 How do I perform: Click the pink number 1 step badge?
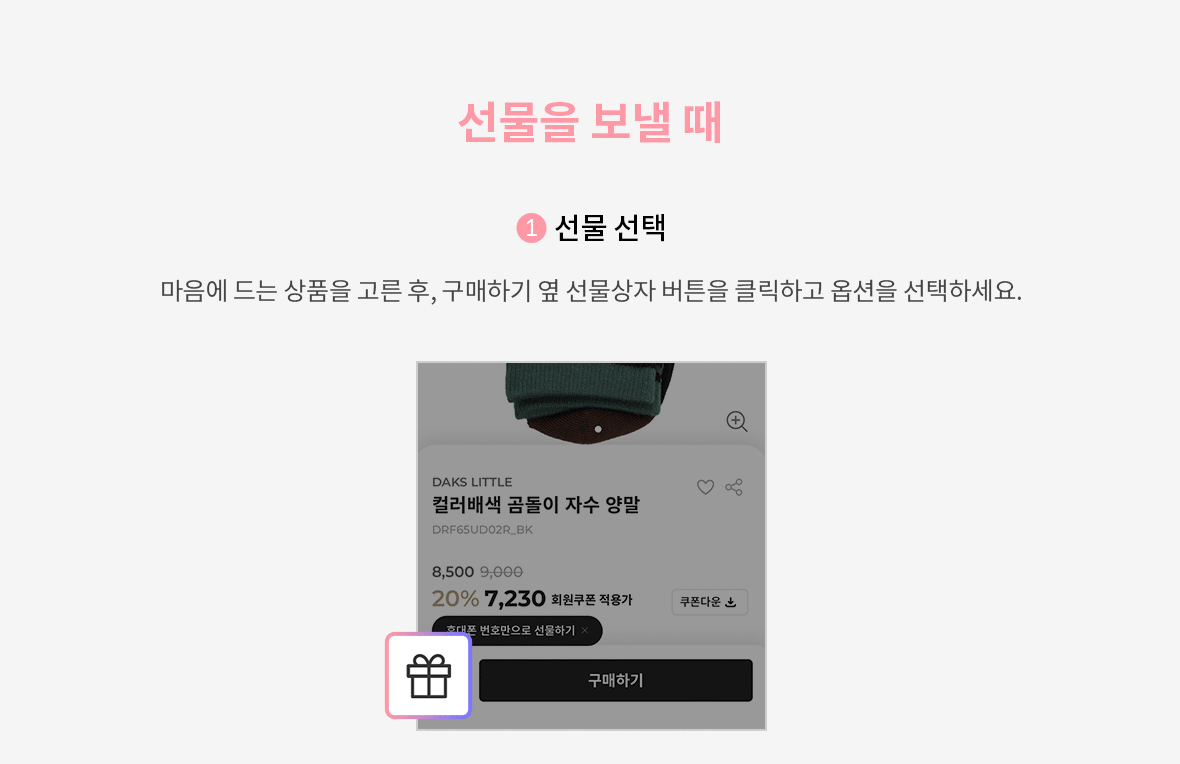tap(531, 227)
